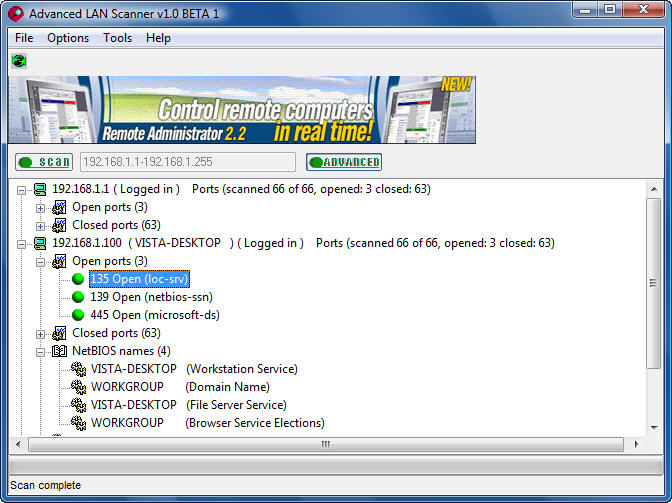Select '192.168.1.1 ( Logged in )' row

click(241, 189)
